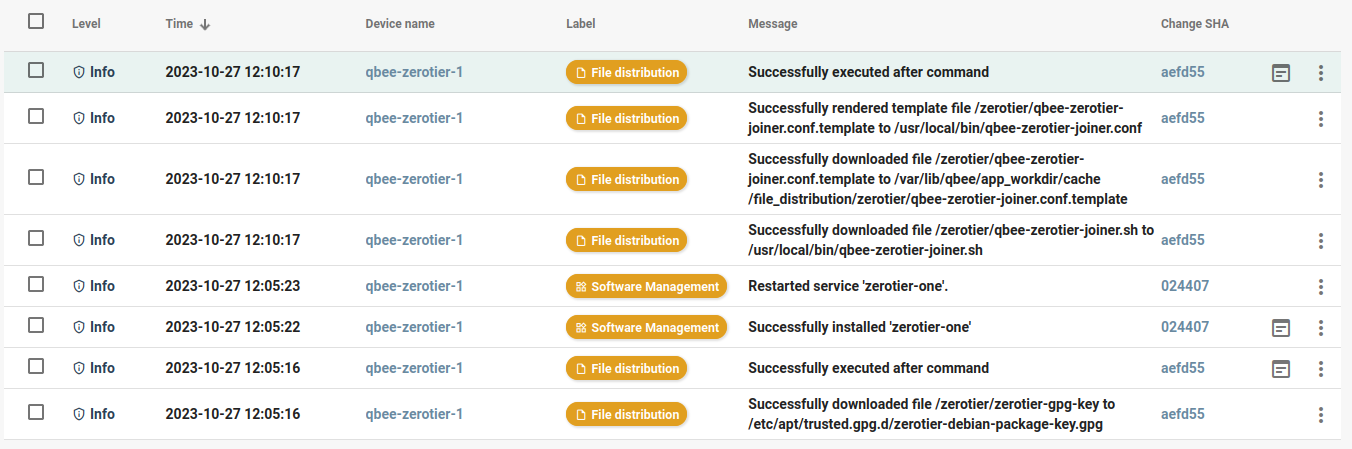The image size is (1352, 449).
Task: Open kebab menu for 'Successfully installed zerotier-one' row
Action: pos(1321,327)
